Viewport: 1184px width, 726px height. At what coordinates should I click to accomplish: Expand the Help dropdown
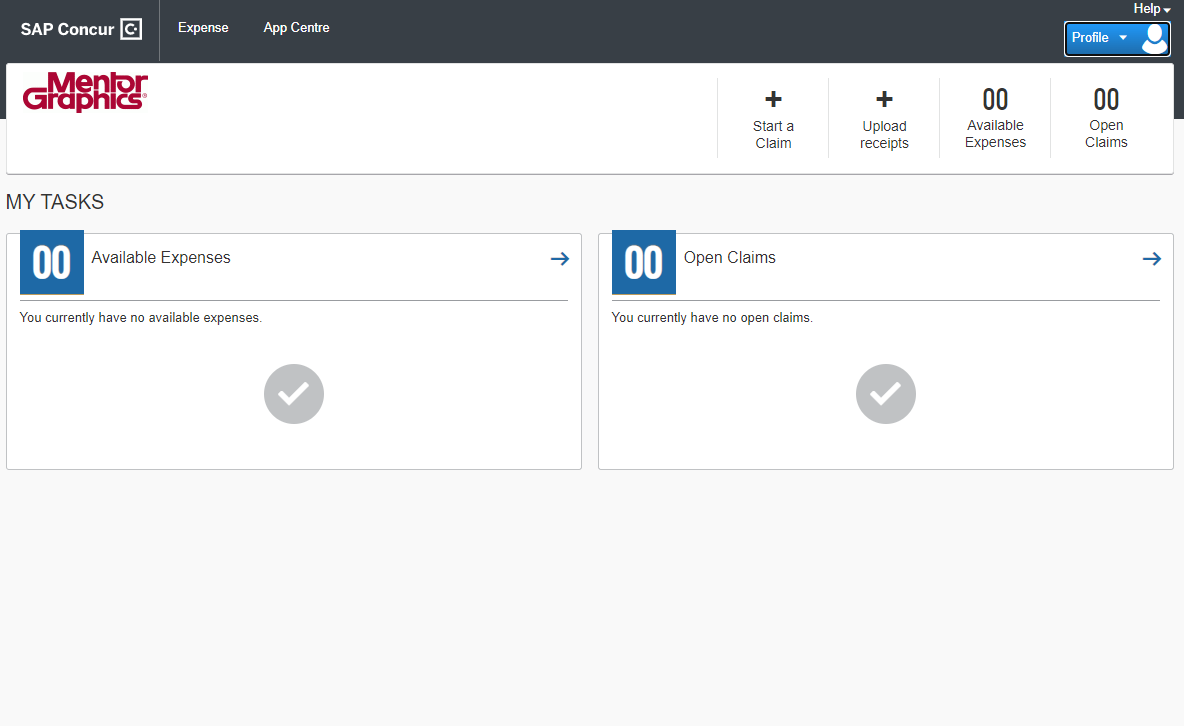tap(1152, 9)
